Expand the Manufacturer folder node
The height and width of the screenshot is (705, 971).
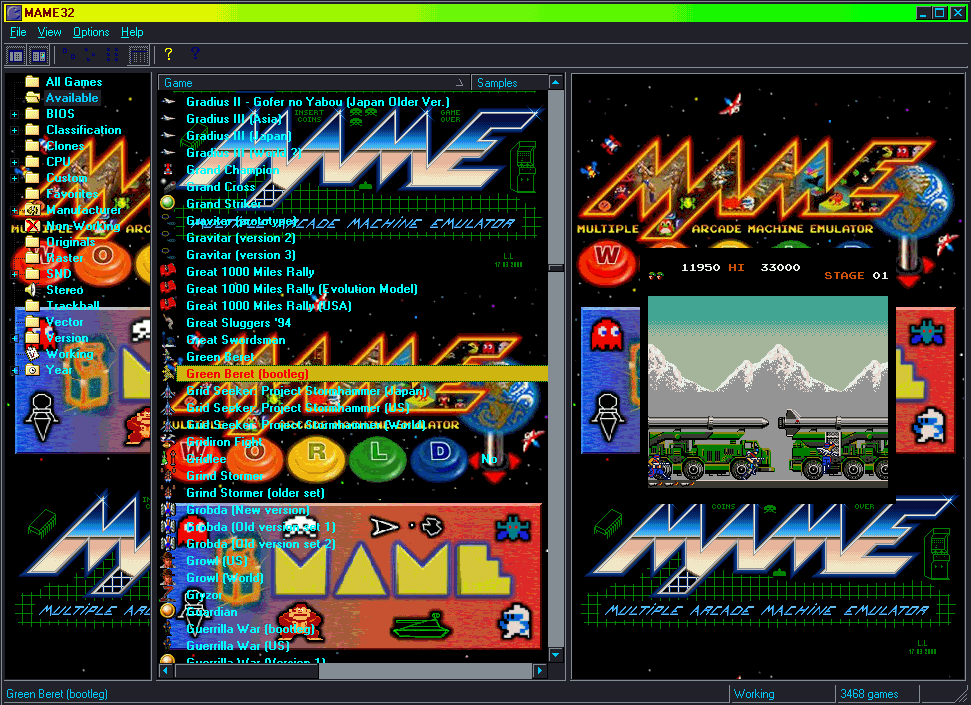[14, 211]
